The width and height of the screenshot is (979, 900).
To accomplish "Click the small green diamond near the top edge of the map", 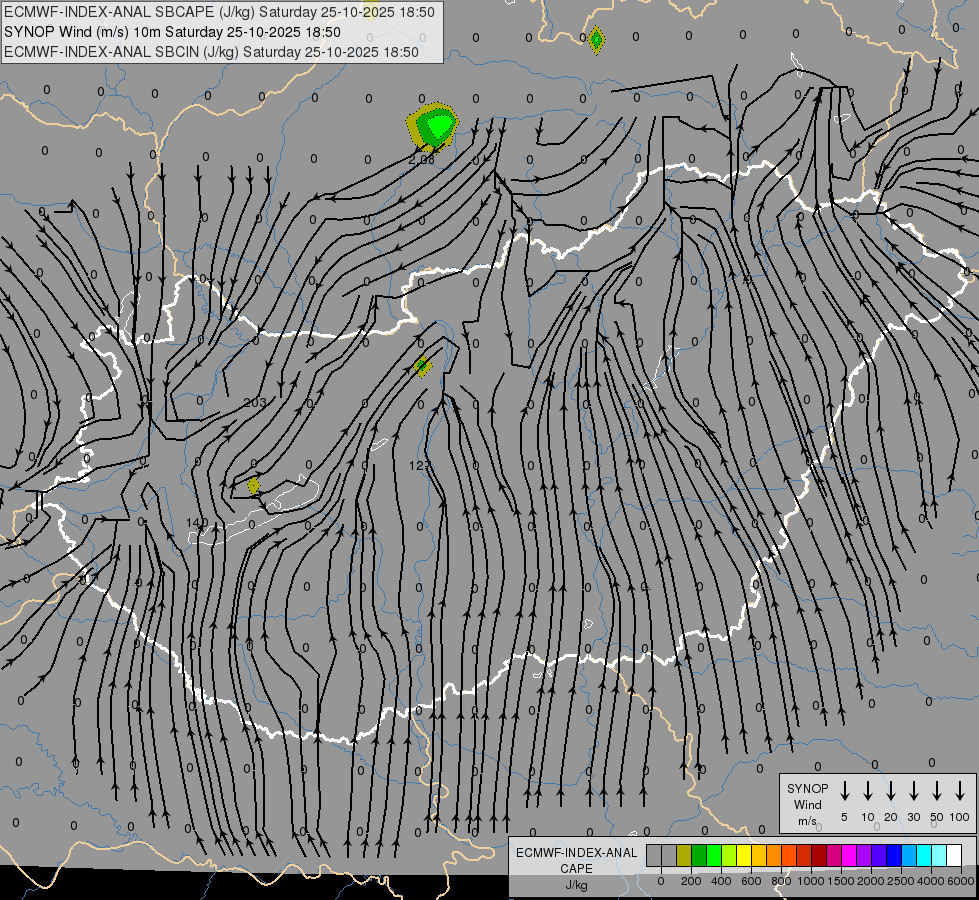I will pos(596,40).
